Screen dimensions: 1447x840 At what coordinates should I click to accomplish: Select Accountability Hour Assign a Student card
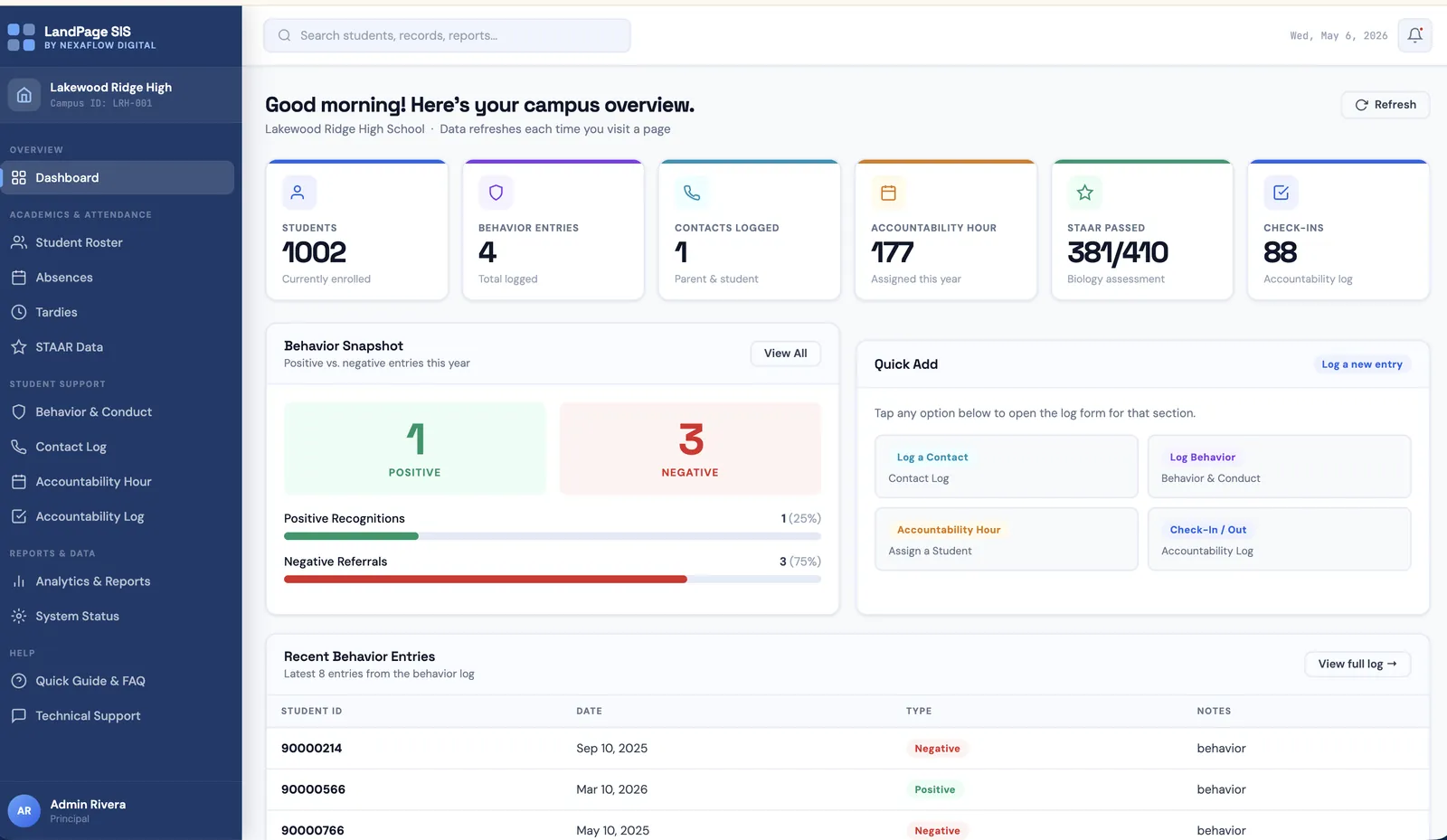1007,539
